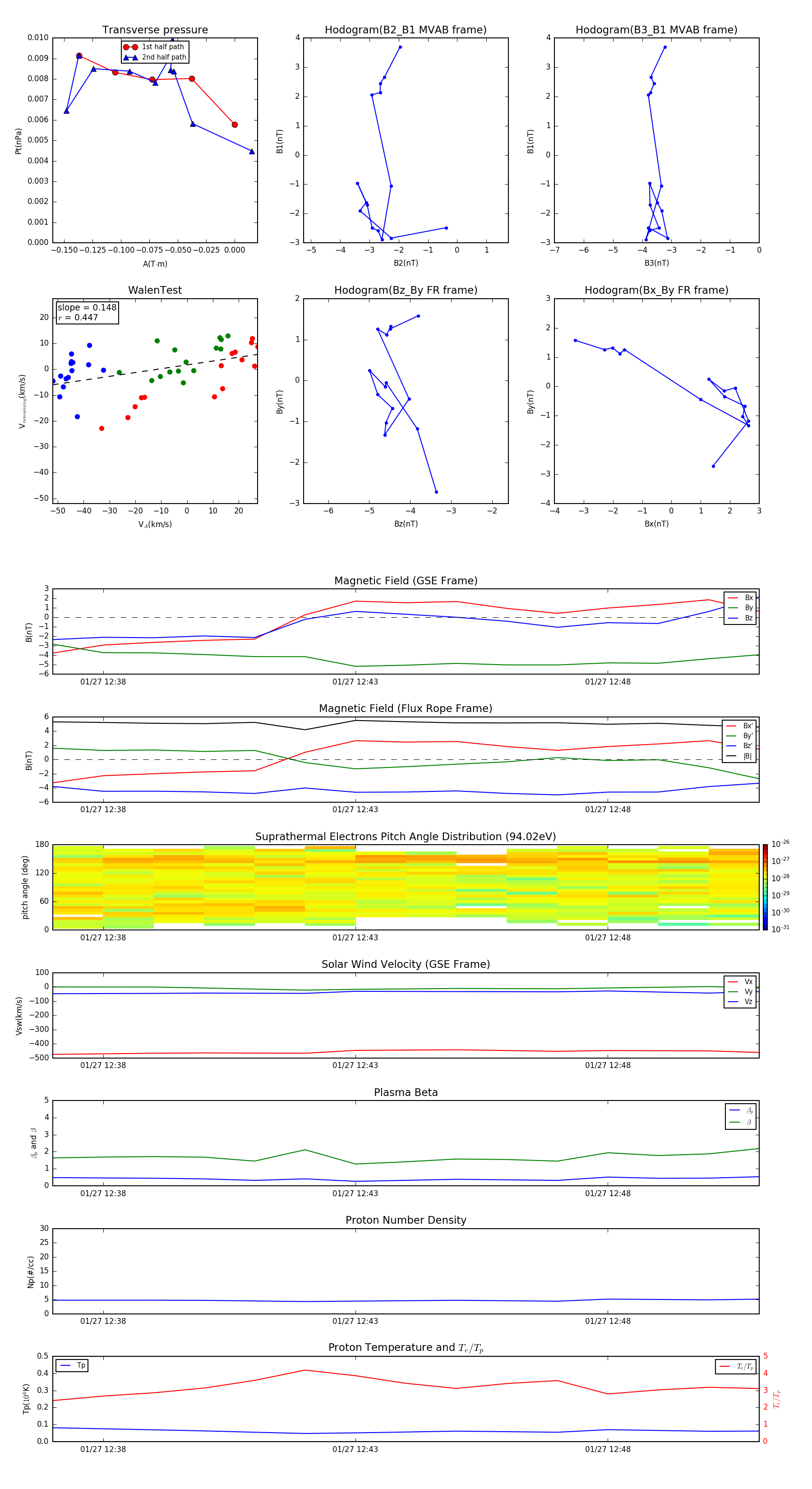Image resolution: width=812 pixels, height=1489 pixels.
Task: Click the "B2(nT)" x-axis label
Action: tap(406, 263)
